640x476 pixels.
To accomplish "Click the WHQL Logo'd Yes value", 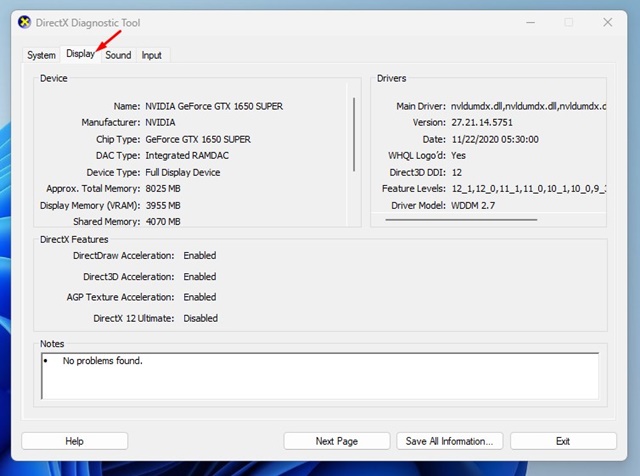I will coord(458,156).
